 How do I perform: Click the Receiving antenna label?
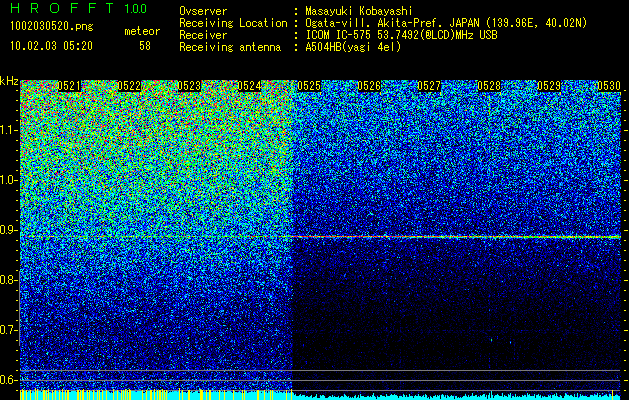pos(230,47)
